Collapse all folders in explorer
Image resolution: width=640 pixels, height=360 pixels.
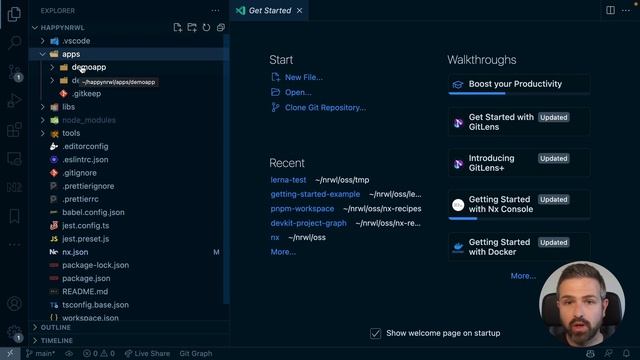click(x=221, y=27)
